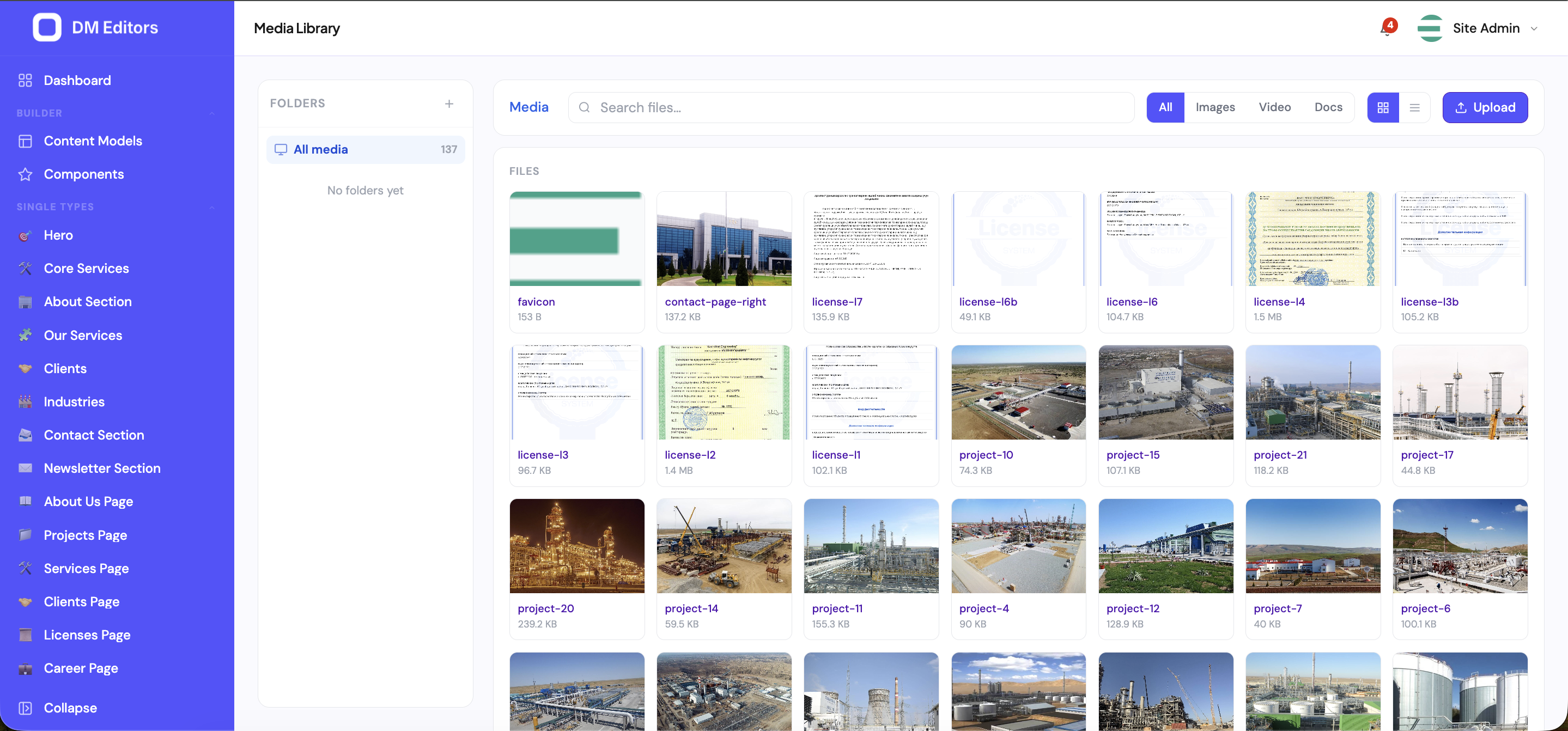Screen dimensions: 1568x731
Task: Switch to grid view
Action: [1383, 107]
